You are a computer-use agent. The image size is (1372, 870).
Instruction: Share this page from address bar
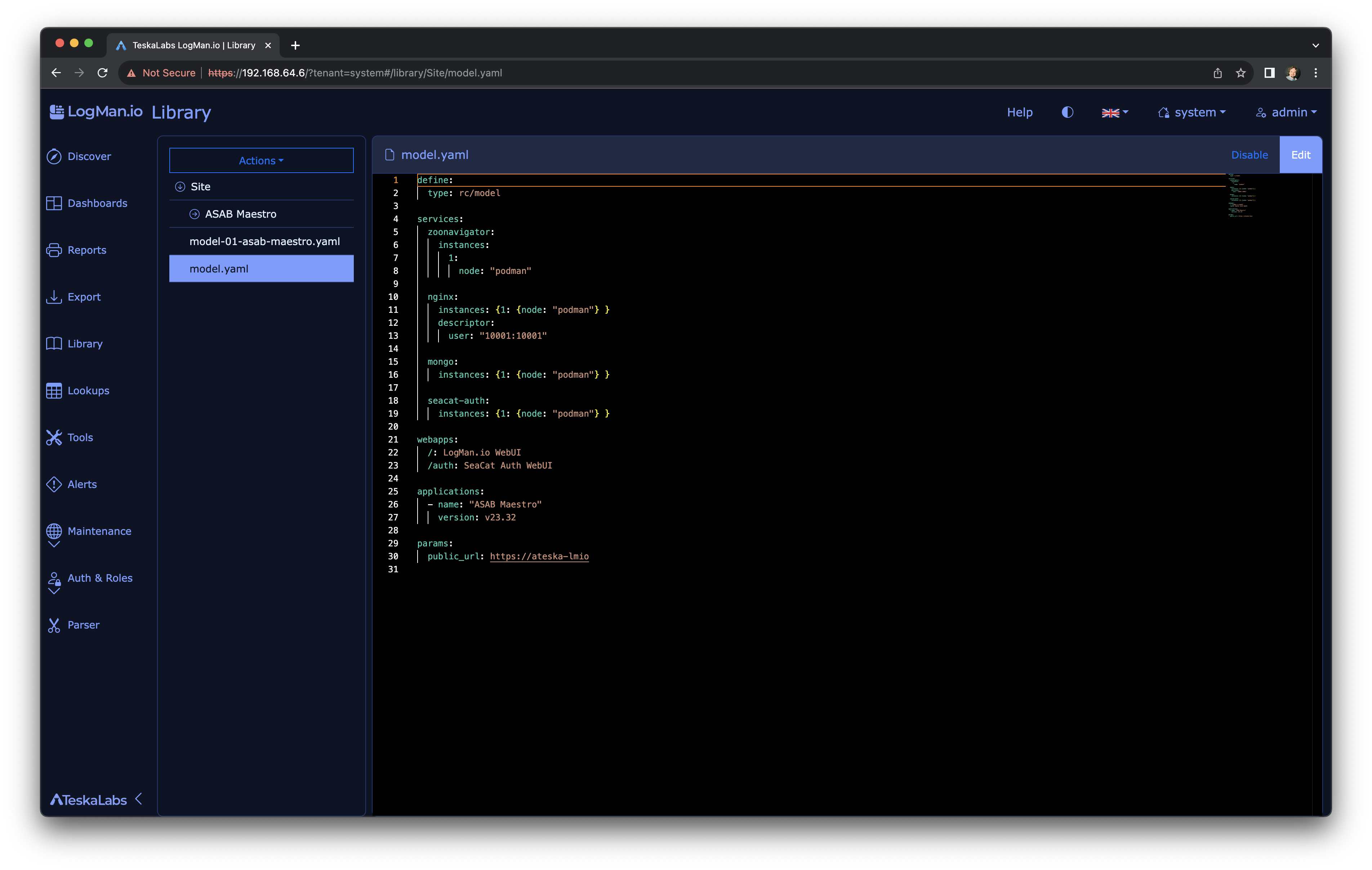click(x=1217, y=73)
